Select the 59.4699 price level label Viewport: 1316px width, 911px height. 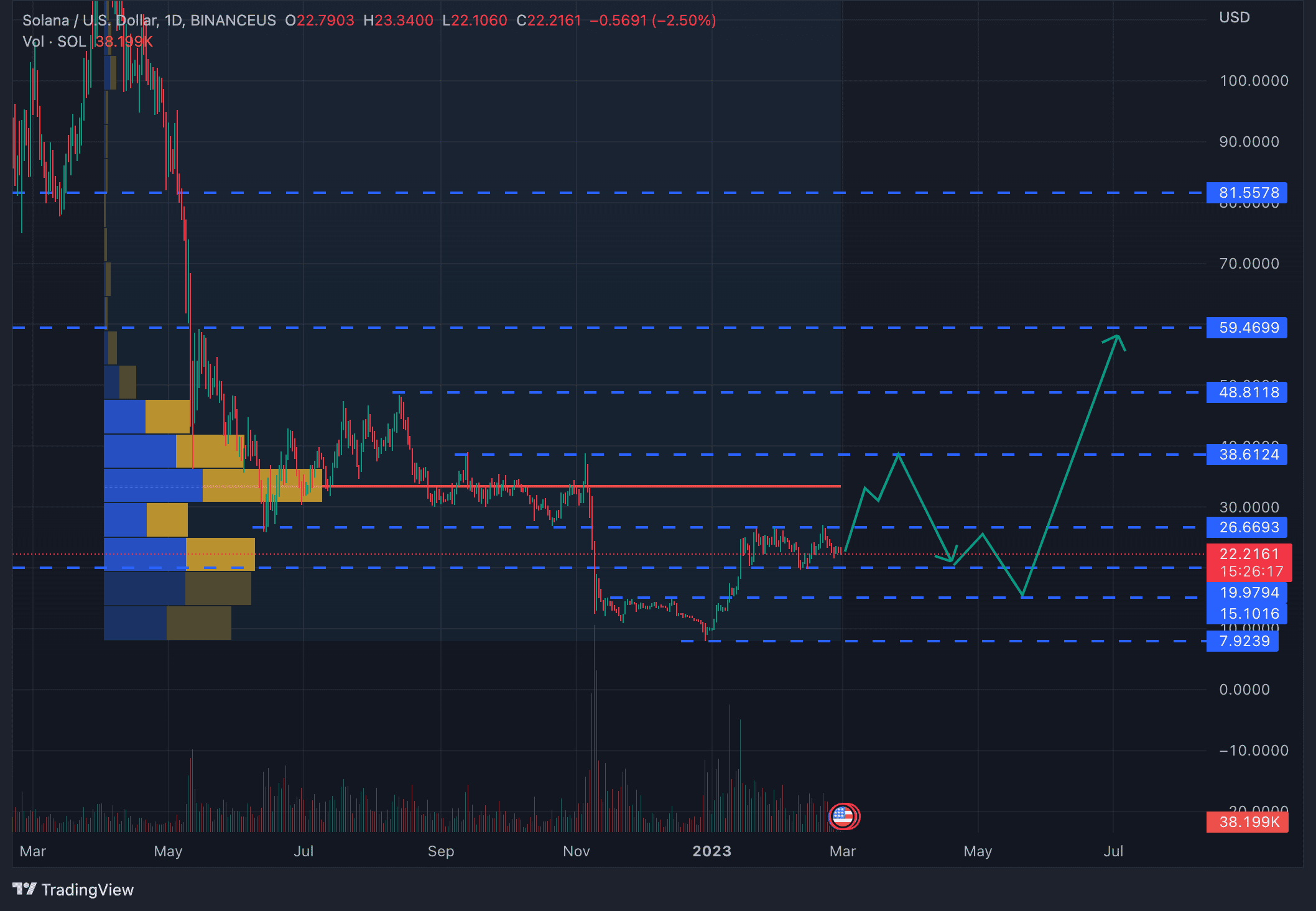[1246, 328]
